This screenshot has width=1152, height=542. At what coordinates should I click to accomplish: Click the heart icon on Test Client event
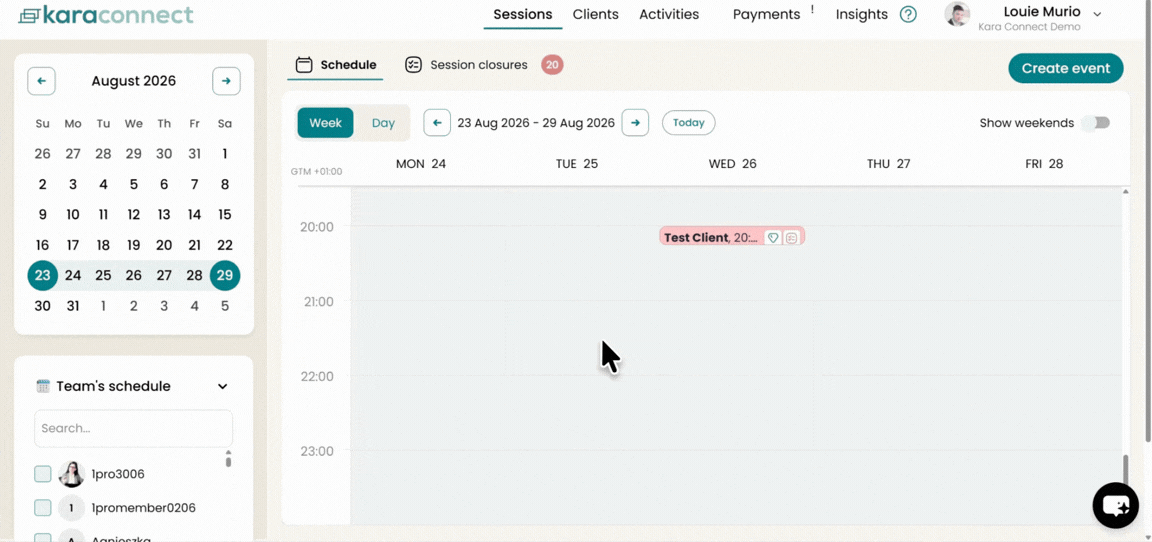coord(773,238)
